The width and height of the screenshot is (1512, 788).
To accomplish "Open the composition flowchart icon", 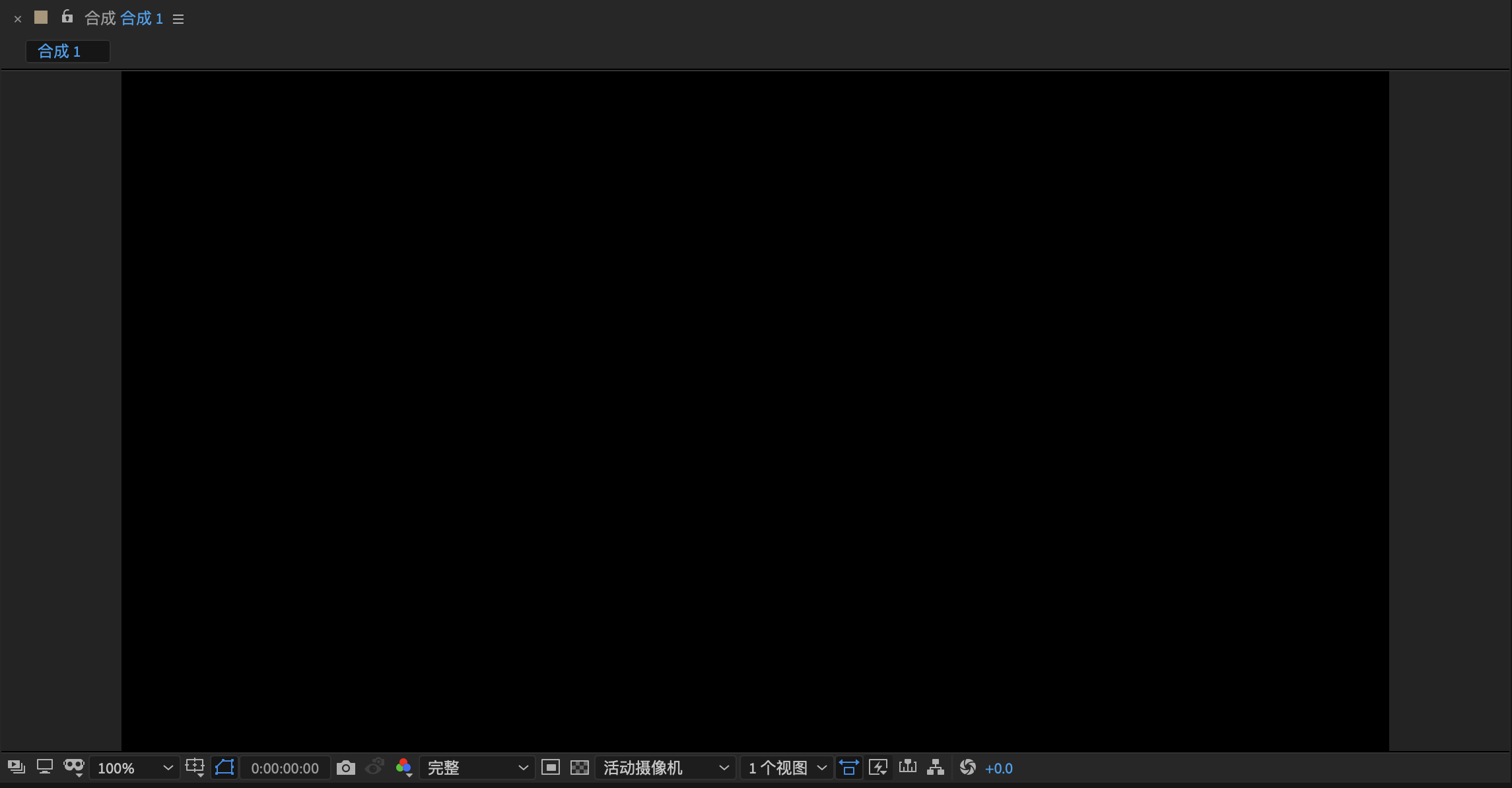I will pos(936,767).
